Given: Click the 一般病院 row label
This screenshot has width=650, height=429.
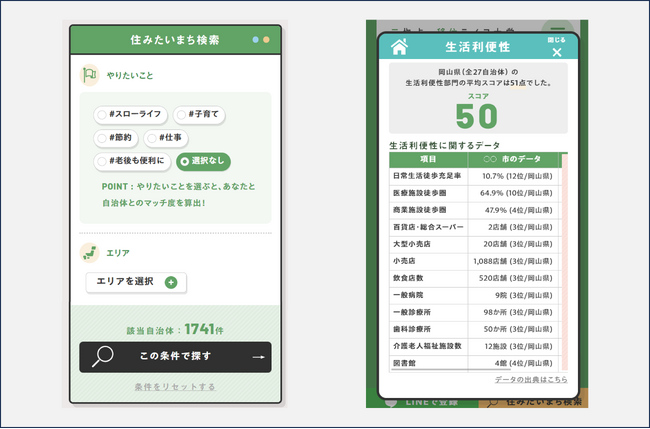Looking at the screenshot, I should (408, 295).
